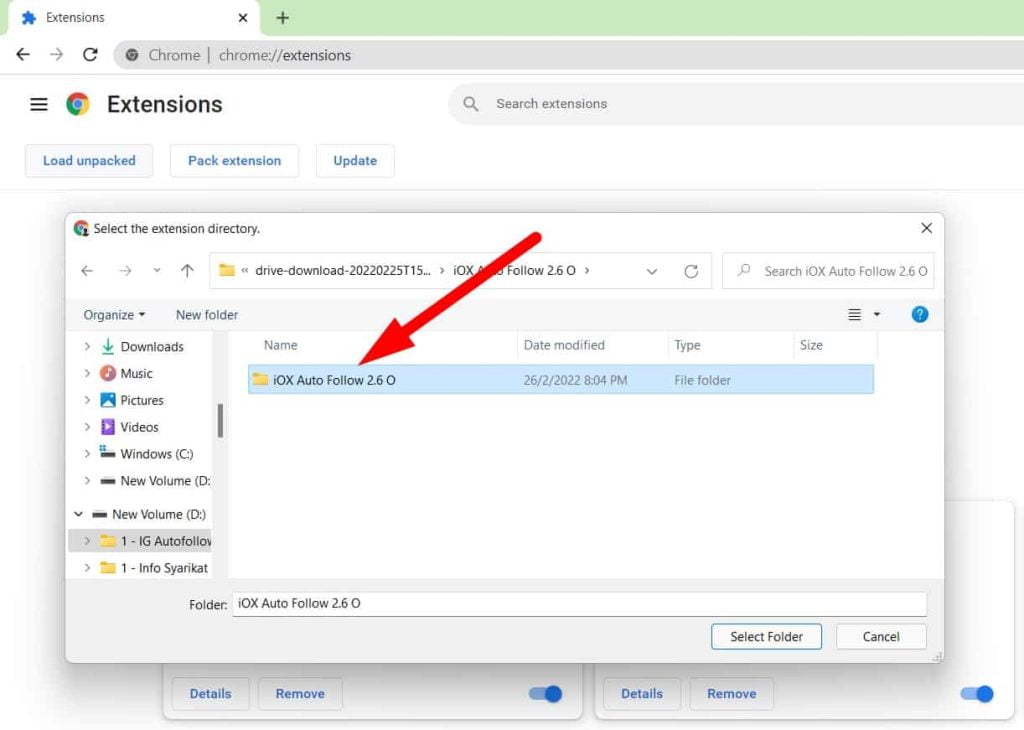
Task: Remove the right extension card's extension
Action: [x=731, y=694]
